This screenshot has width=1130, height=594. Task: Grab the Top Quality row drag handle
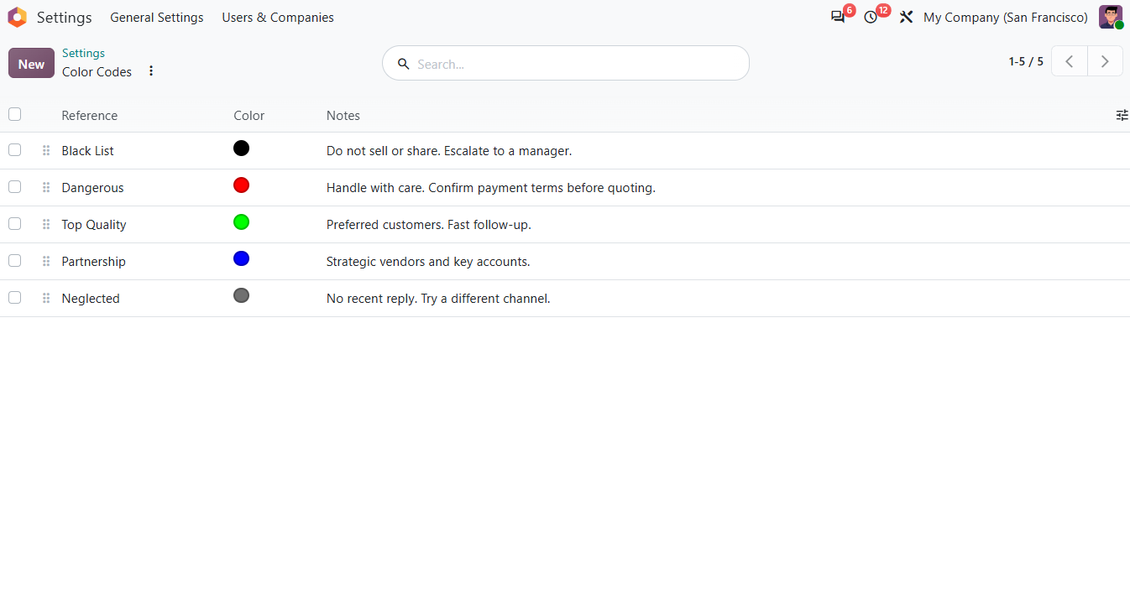tap(46, 224)
